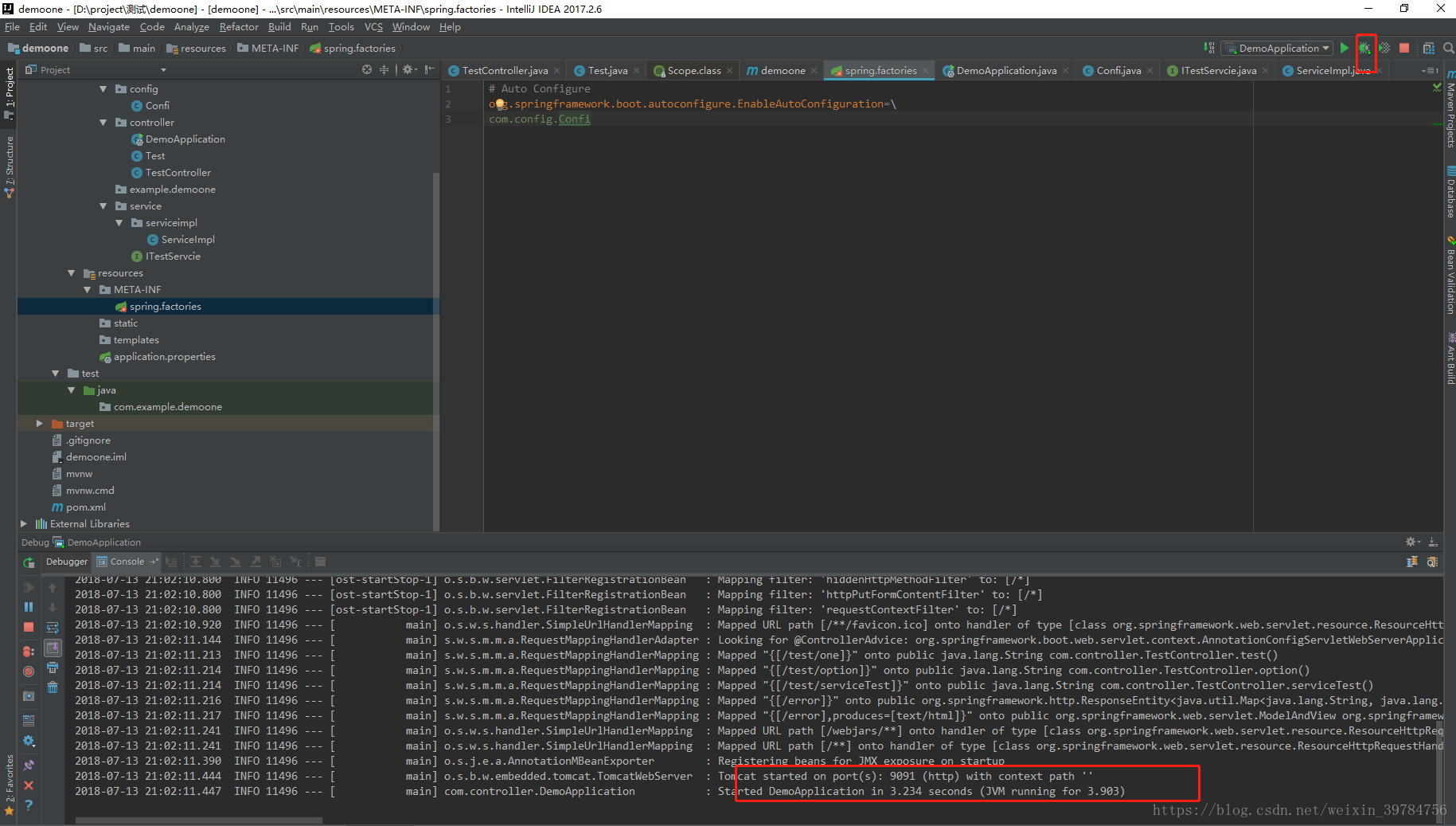Switch to Debugger tab
This screenshot has width=1456, height=826.
coord(67,562)
